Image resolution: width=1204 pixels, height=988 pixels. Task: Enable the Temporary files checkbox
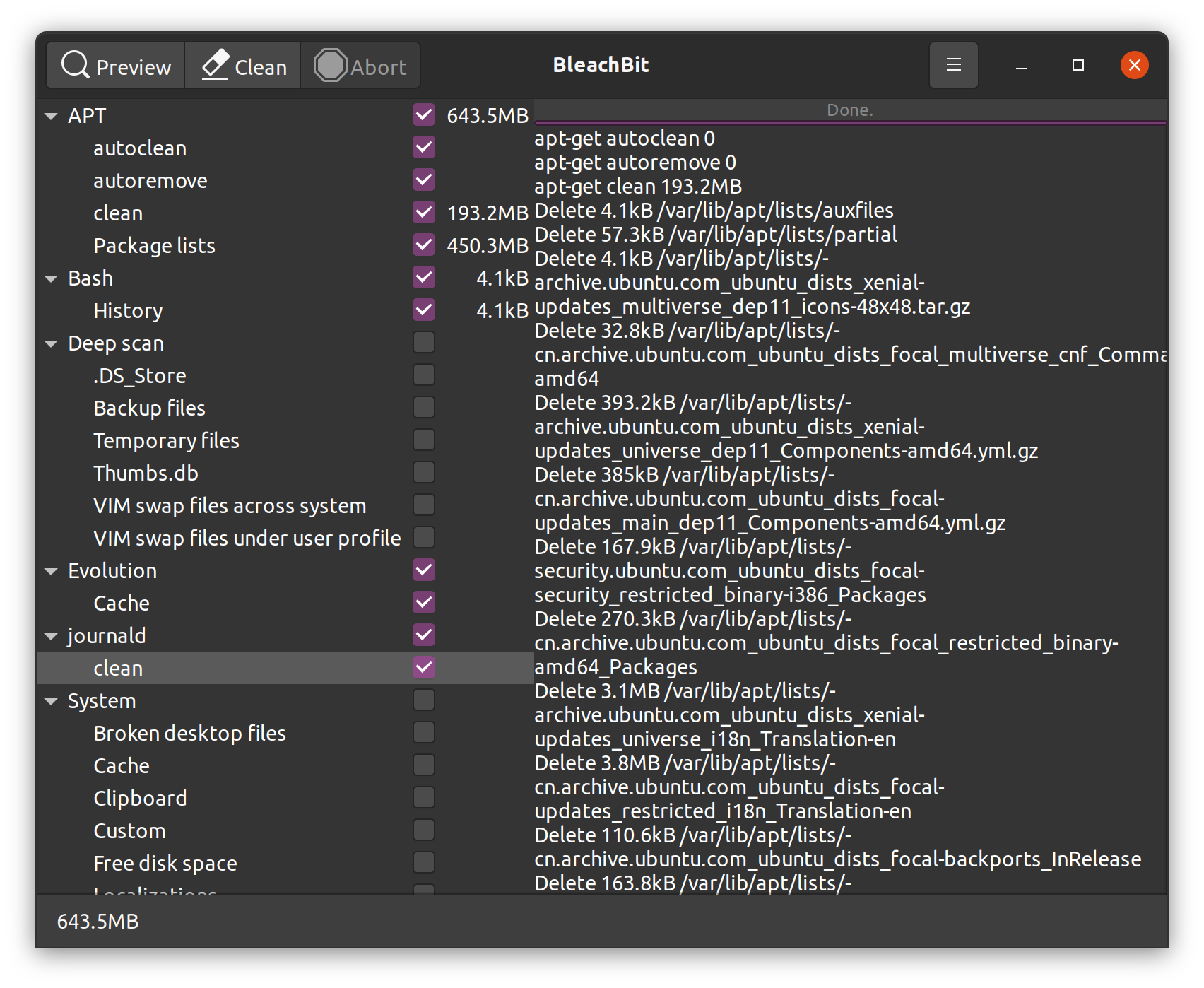424,440
